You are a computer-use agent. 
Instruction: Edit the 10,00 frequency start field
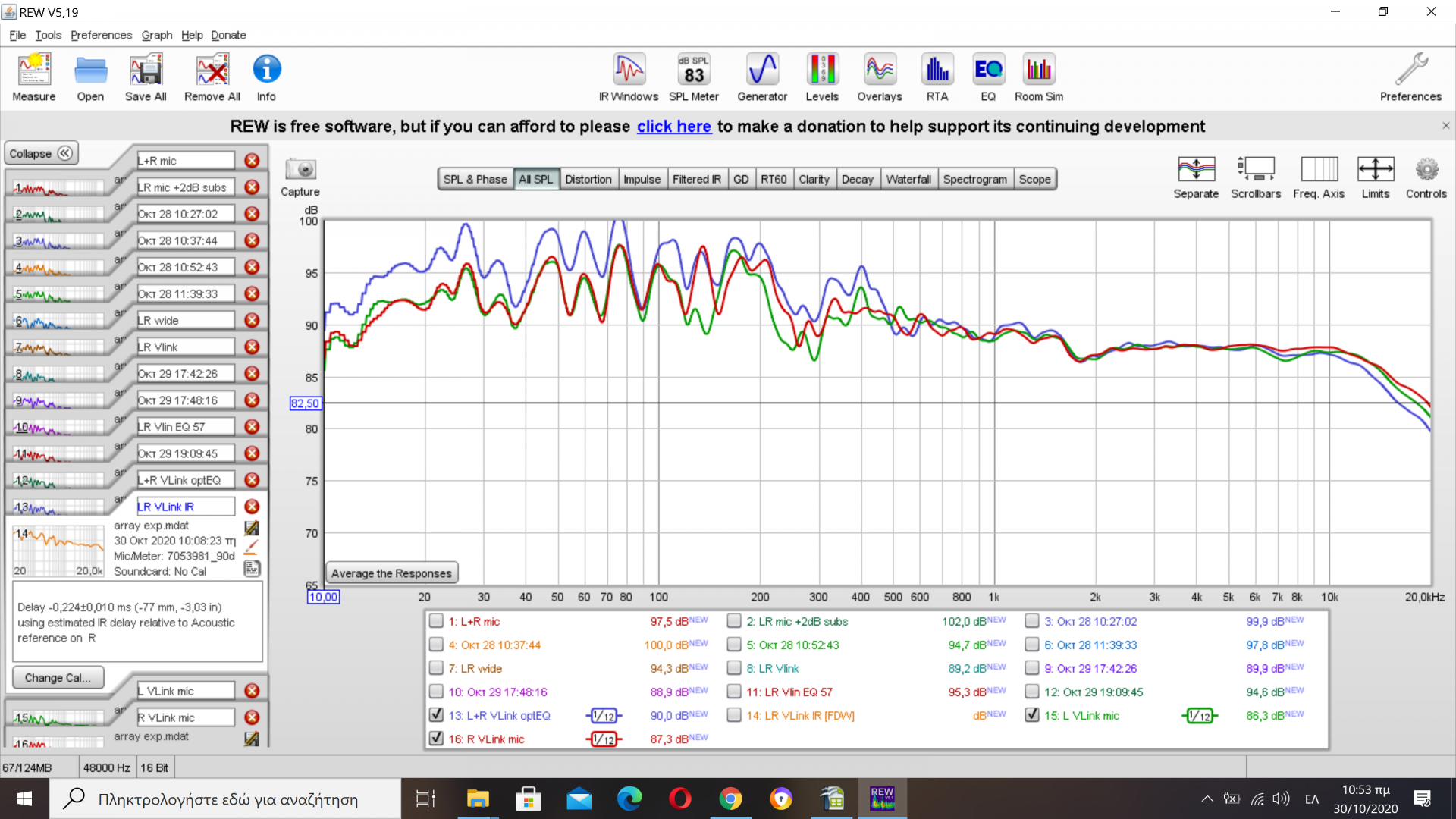pyautogui.click(x=323, y=597)
